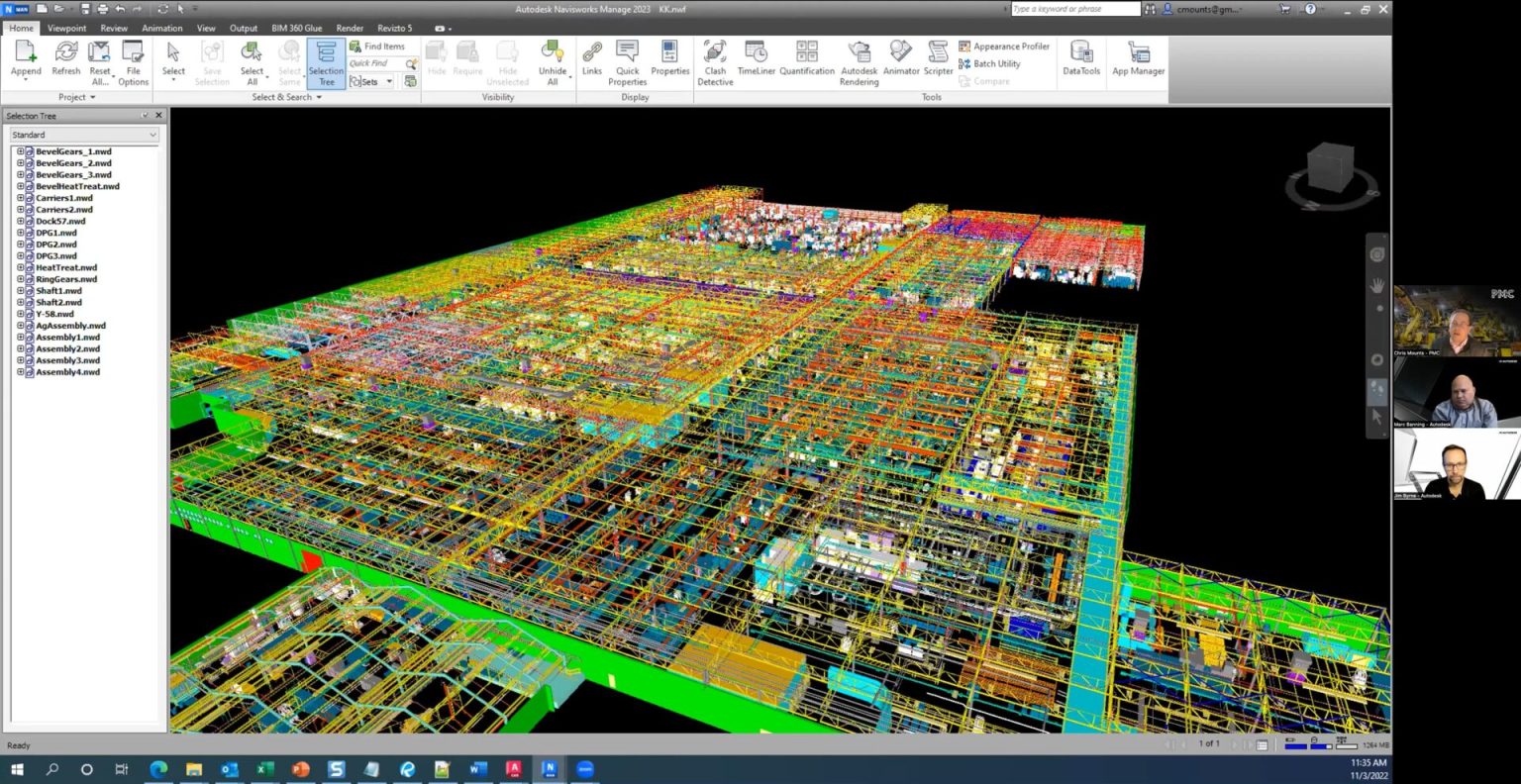
Task: Click the Find Items button
Action: tap(377, 47)
